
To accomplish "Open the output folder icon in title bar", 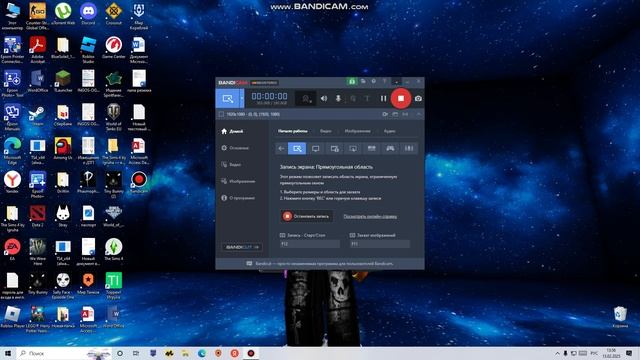I will pos(363,82).
